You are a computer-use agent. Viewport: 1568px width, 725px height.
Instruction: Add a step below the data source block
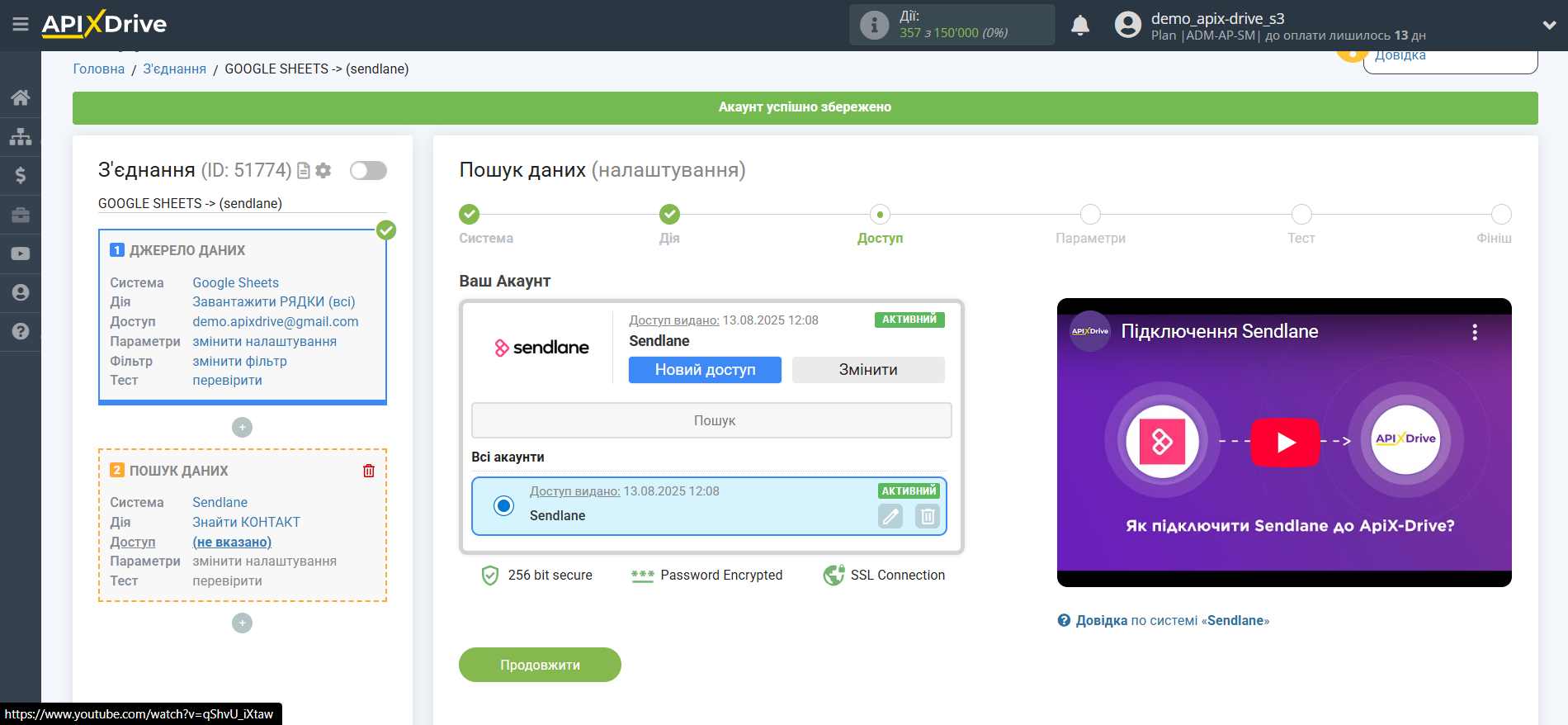[242, 427]
